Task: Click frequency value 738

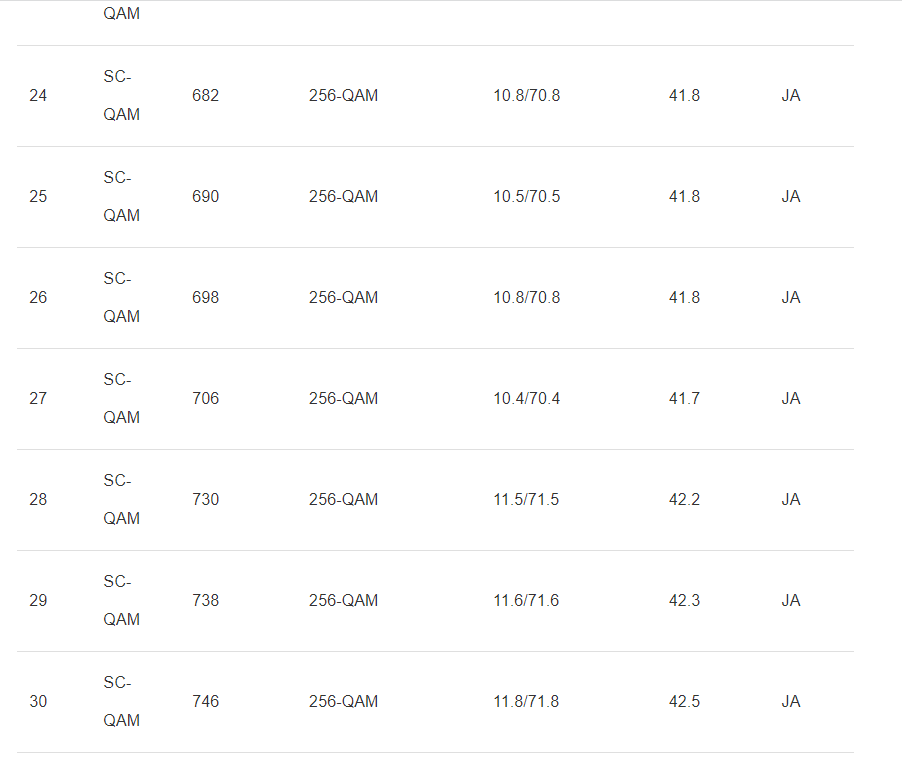Action: pos(205,601)
